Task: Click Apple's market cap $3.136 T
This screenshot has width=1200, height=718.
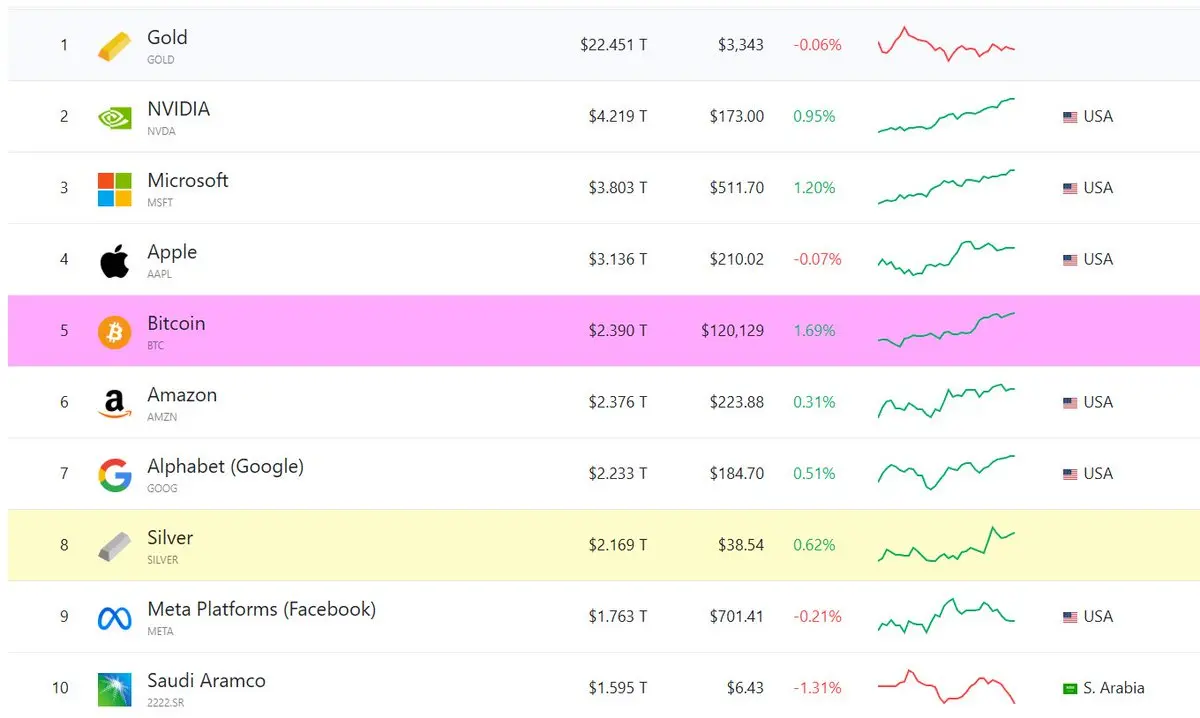Action: click(x=618, y=260)
